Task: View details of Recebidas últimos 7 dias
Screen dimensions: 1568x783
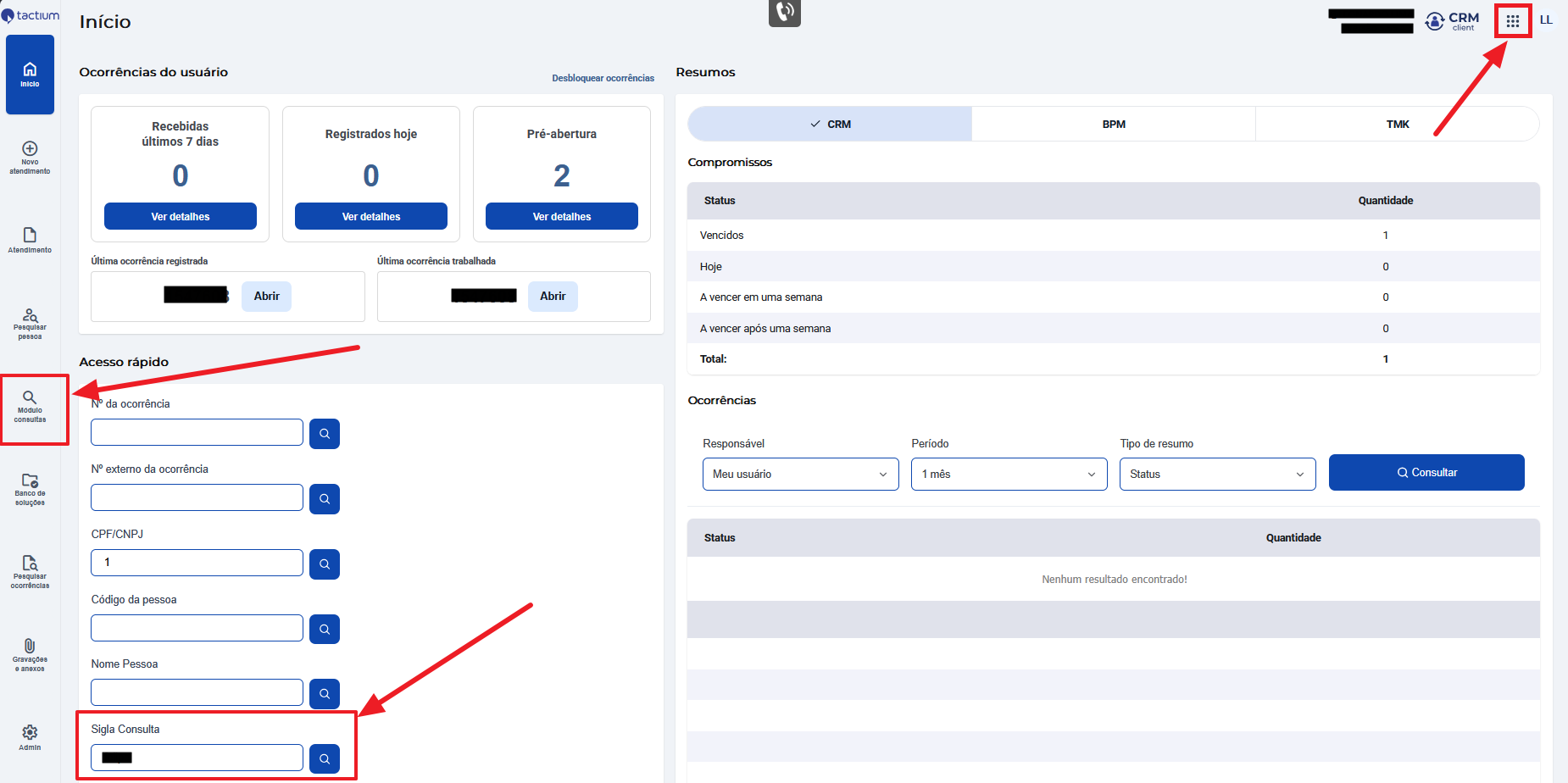Action: (181, 216)
